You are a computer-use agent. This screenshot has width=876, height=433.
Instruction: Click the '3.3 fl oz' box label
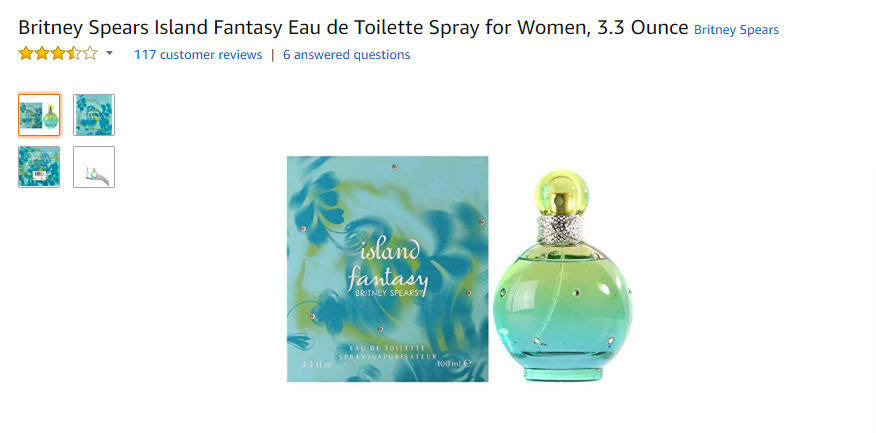[316, 364]
